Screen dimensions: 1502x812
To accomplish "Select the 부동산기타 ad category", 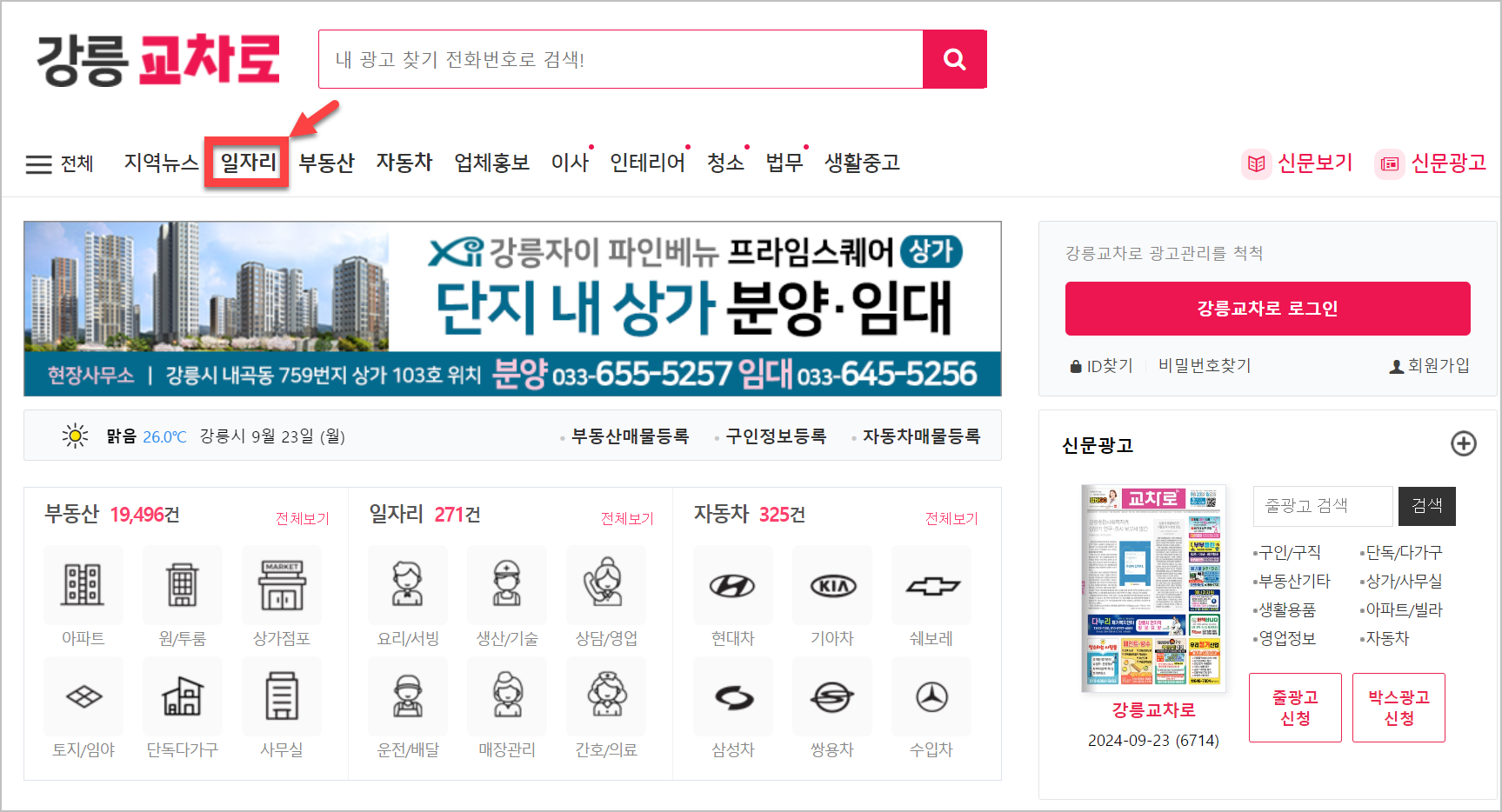I will click(x=1293, y=581).
